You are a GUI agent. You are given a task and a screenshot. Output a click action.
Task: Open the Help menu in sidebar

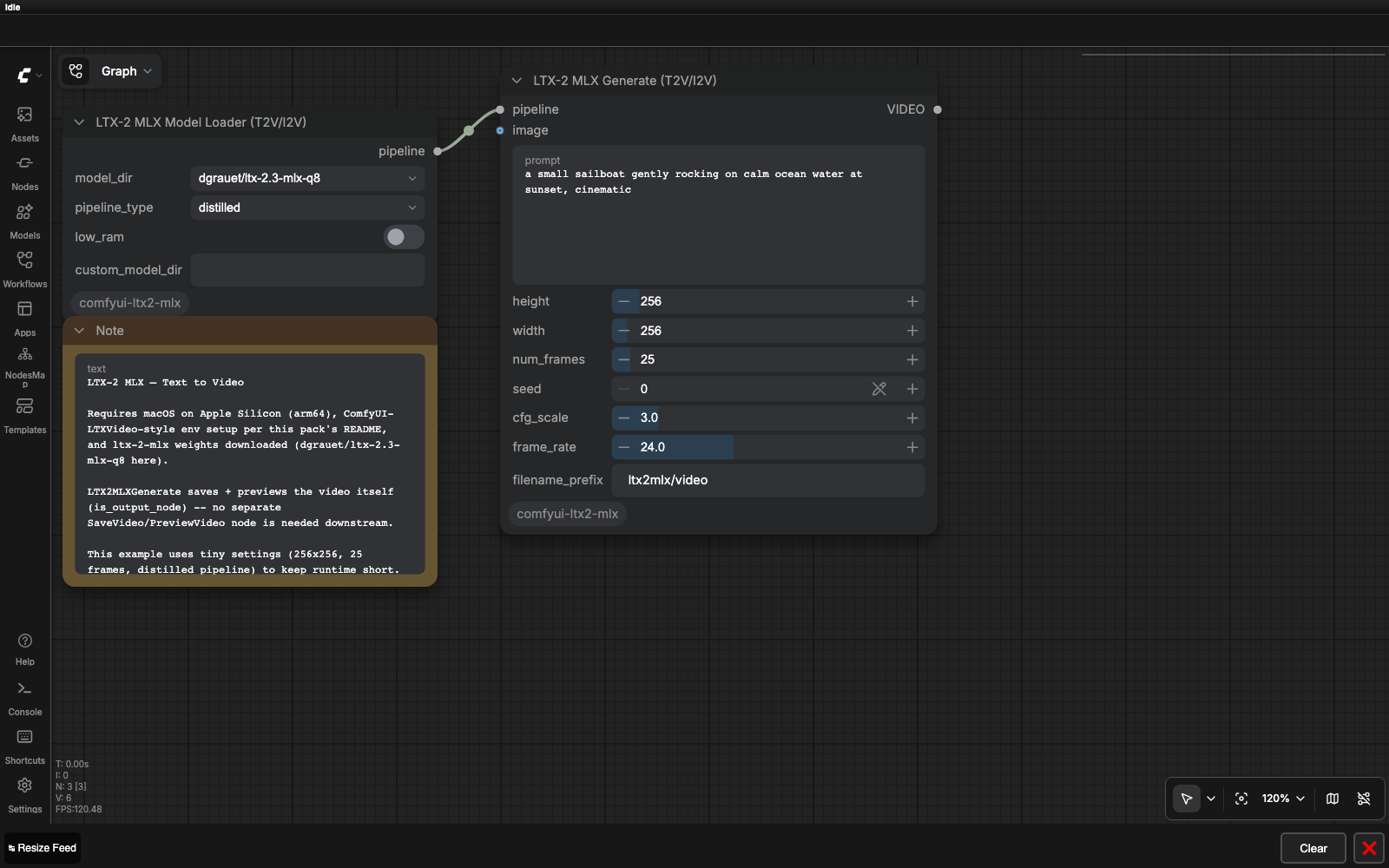25,648
